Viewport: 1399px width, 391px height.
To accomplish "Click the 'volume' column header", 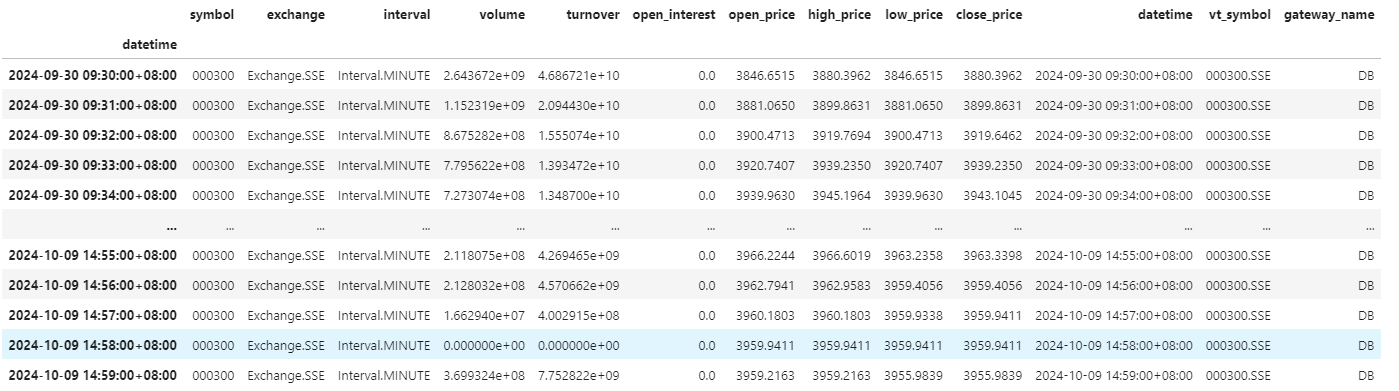I will tap(502, 16).
